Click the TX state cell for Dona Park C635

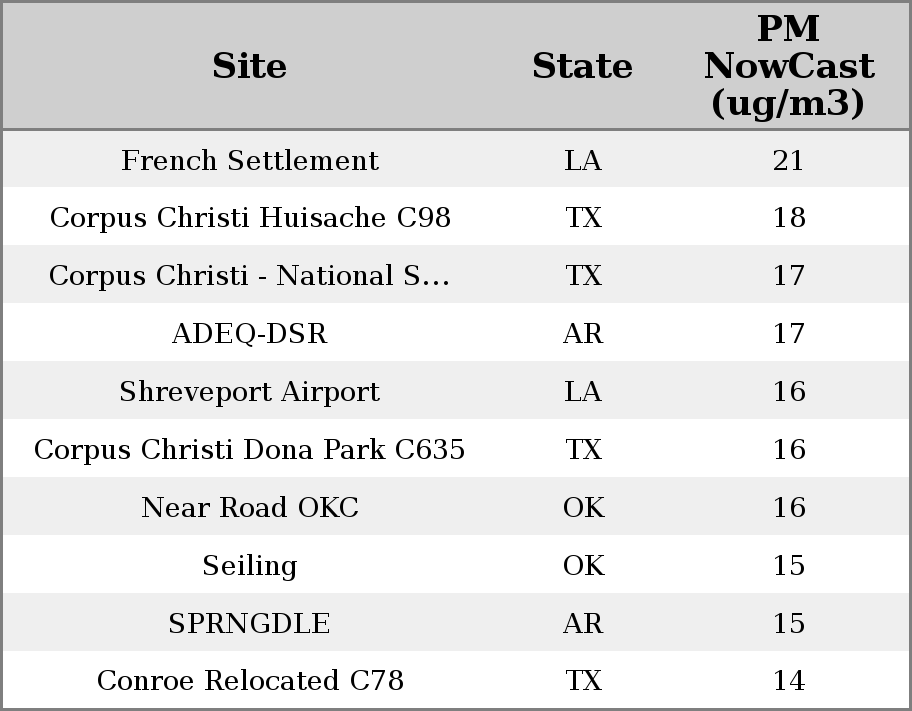(x=583, y=450)
